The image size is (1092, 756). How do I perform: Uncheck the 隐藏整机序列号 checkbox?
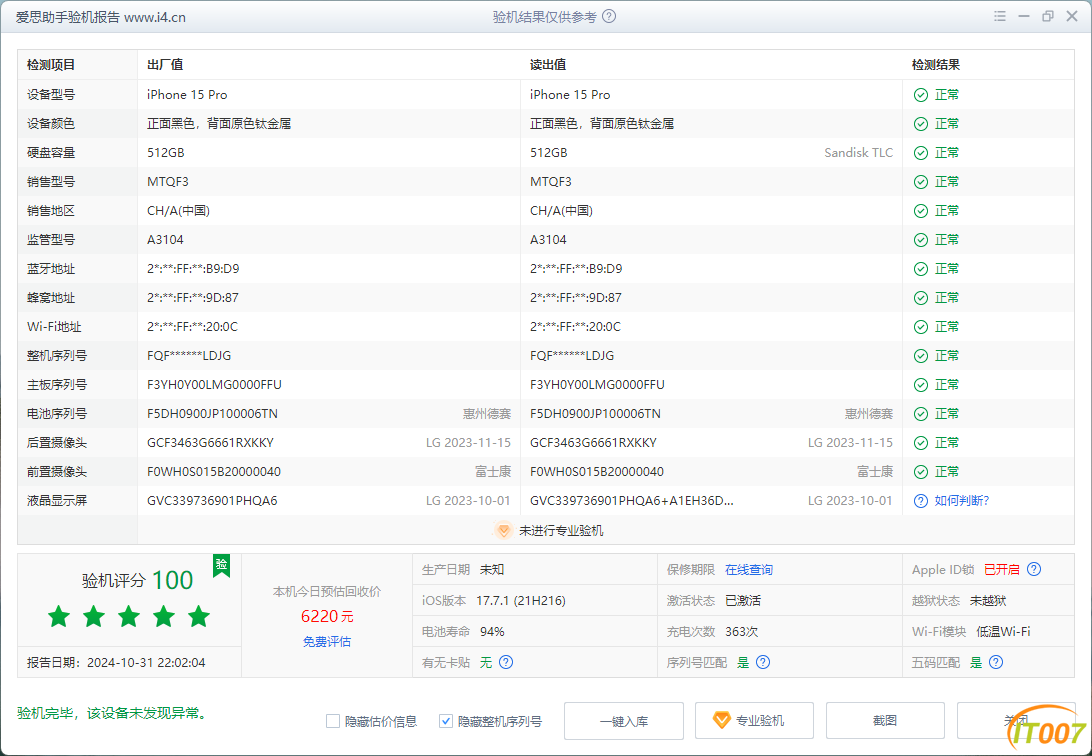446,721
